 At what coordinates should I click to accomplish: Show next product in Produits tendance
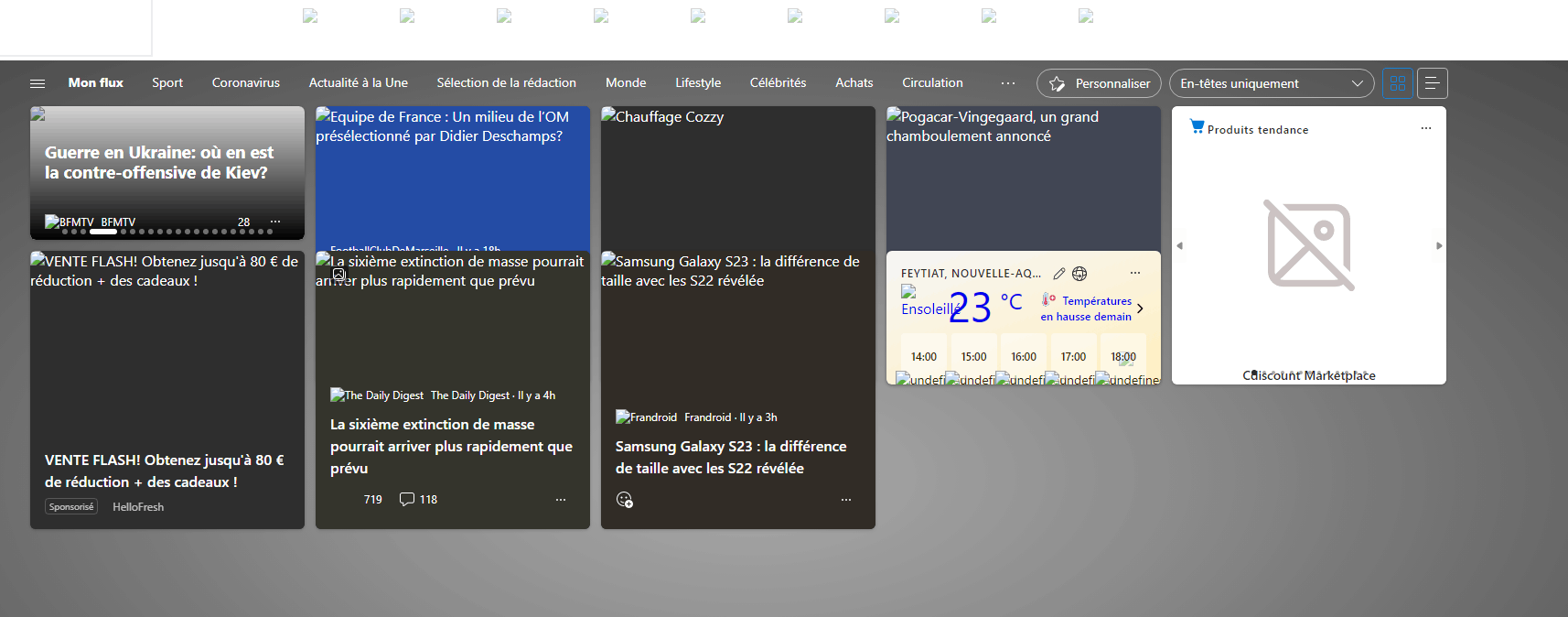[1439, 245]
